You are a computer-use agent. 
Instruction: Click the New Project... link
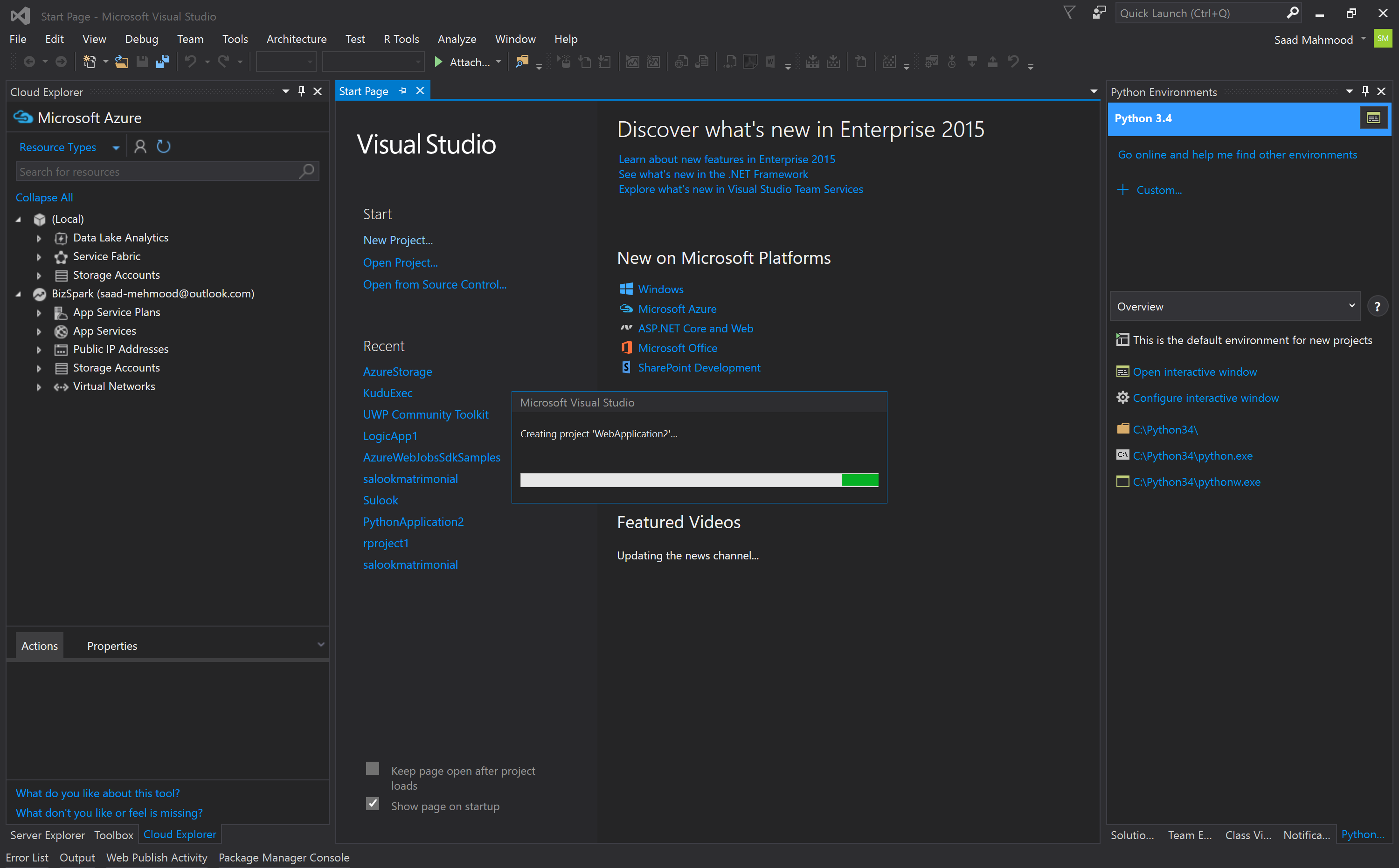(398, 240)
